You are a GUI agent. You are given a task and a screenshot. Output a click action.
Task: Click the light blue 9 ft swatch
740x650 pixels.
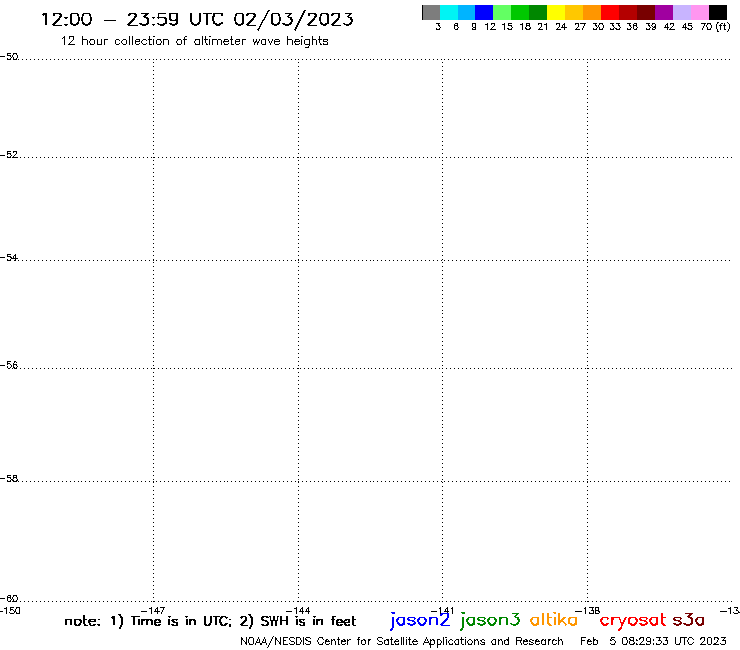466,12
